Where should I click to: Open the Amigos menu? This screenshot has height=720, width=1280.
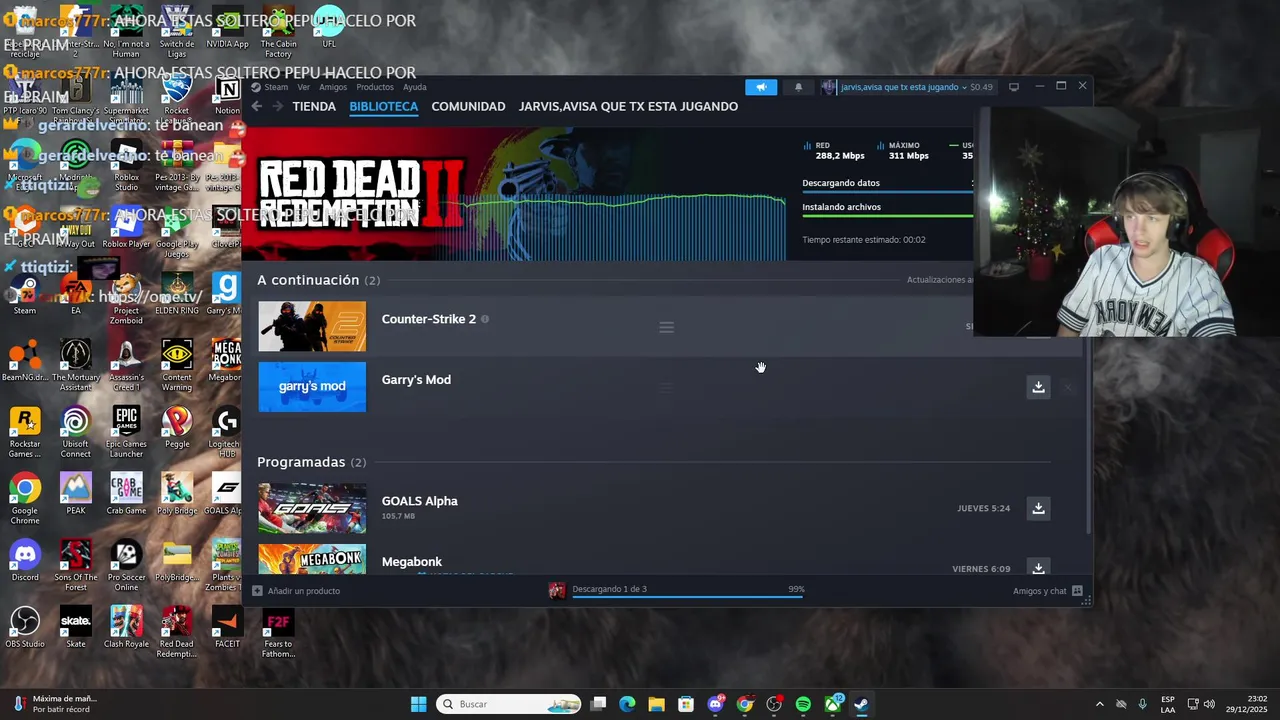coord(333,87)
